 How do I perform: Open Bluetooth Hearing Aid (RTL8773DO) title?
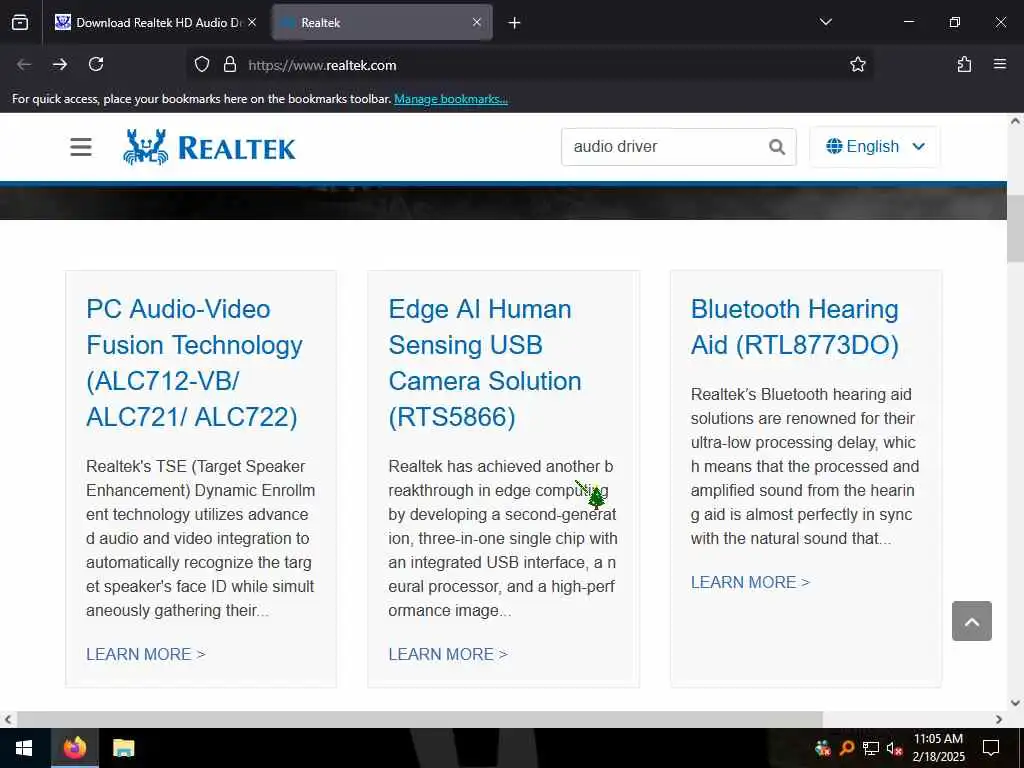click(x=795, y=327)
